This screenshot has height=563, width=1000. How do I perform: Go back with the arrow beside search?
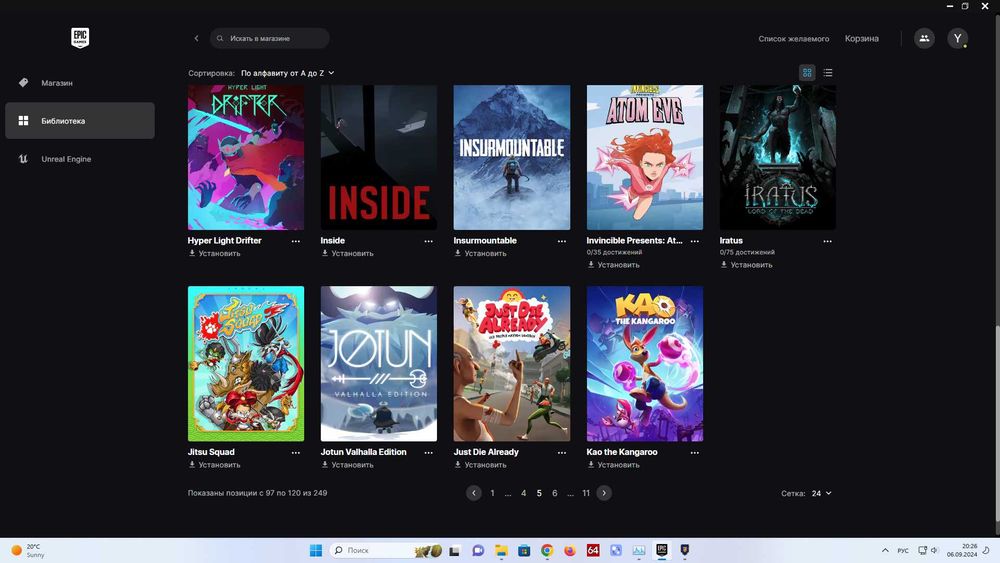[196, 38]
